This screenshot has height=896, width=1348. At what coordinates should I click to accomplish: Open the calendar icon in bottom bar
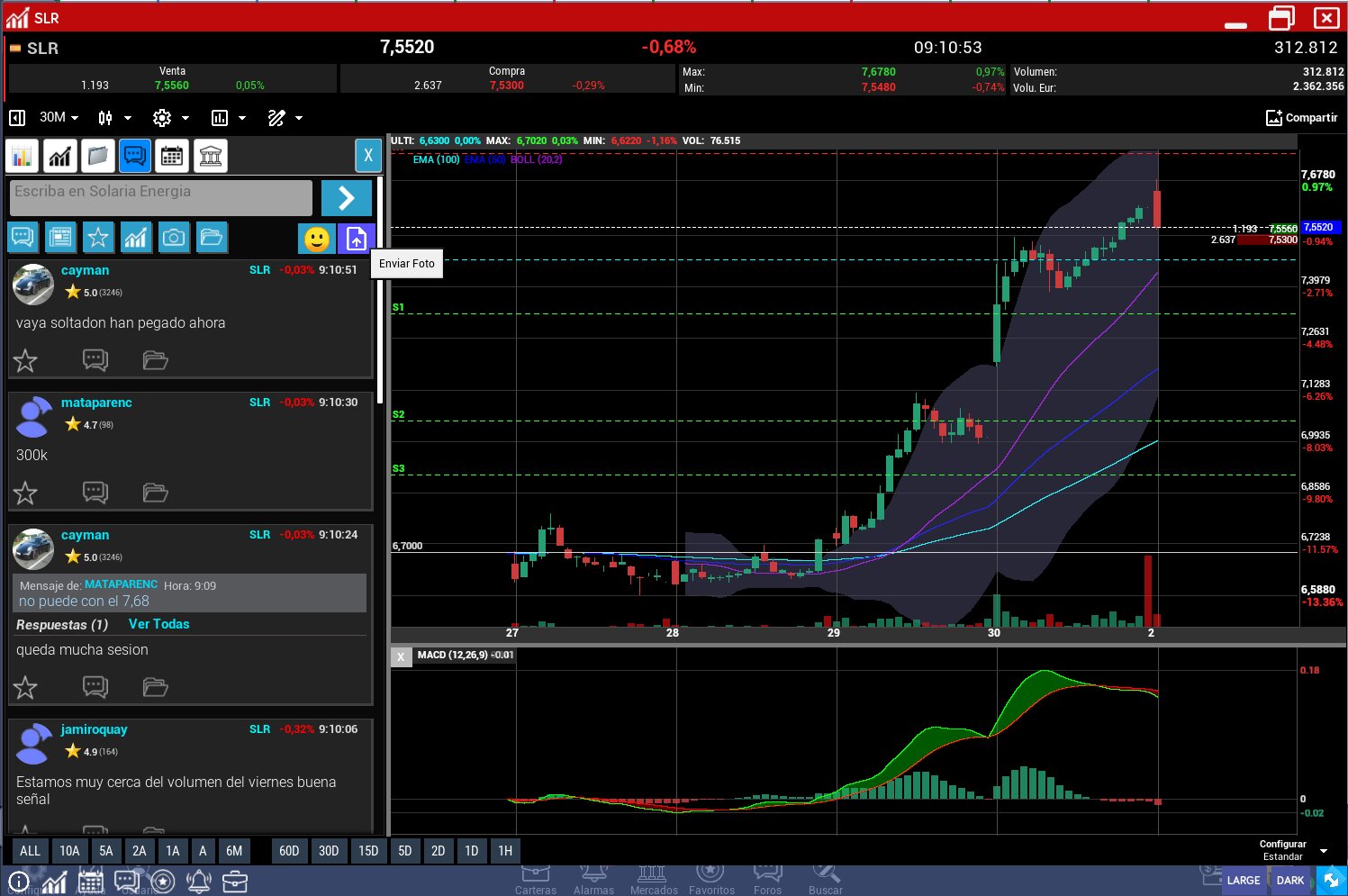tap(90, 882)
